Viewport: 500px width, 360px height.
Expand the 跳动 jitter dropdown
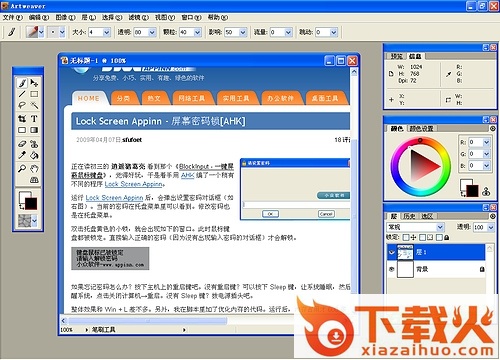point(334,32)
